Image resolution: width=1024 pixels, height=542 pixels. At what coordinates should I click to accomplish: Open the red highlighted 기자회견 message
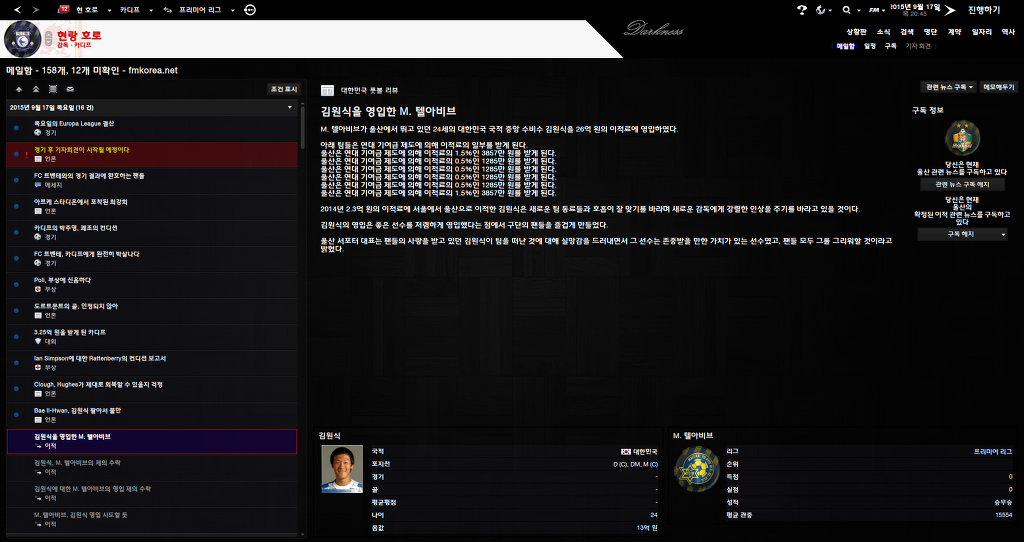pos(152,154)
